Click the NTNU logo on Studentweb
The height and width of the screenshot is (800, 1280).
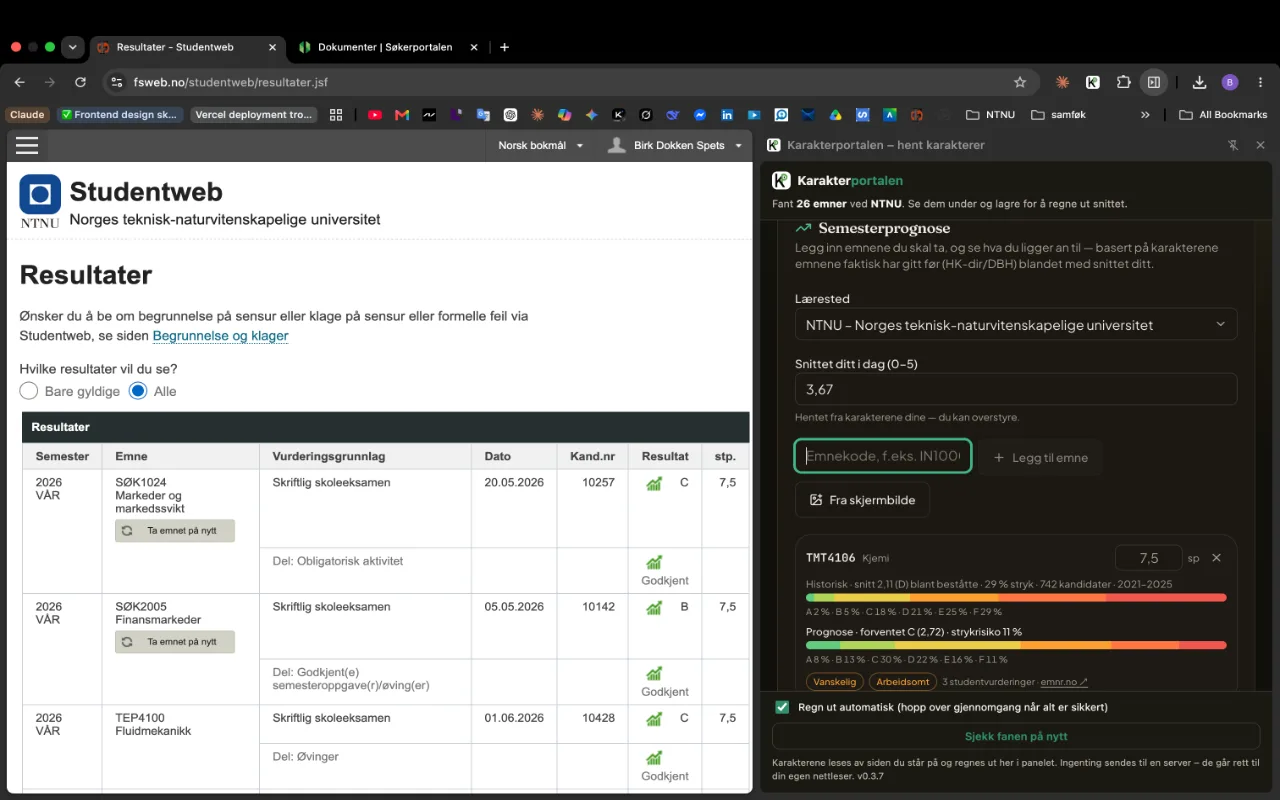[40, 202]
